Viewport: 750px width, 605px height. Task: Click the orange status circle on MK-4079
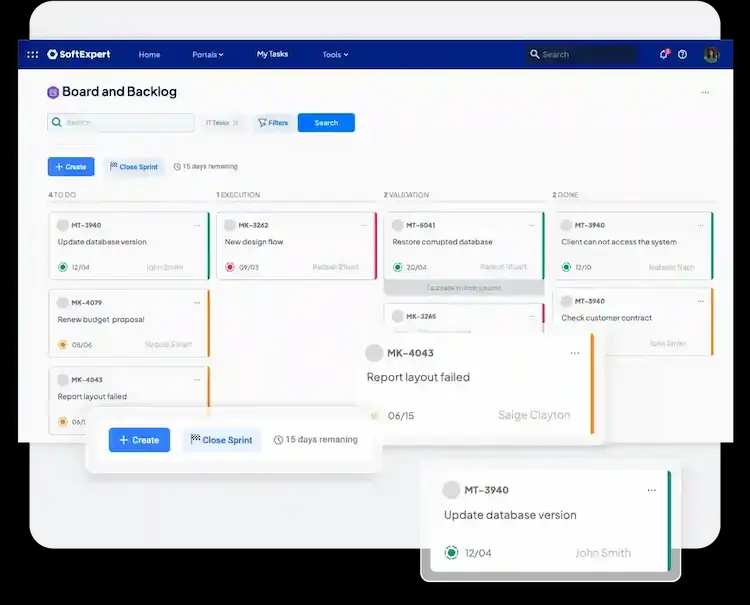click(x=63, y=344)
